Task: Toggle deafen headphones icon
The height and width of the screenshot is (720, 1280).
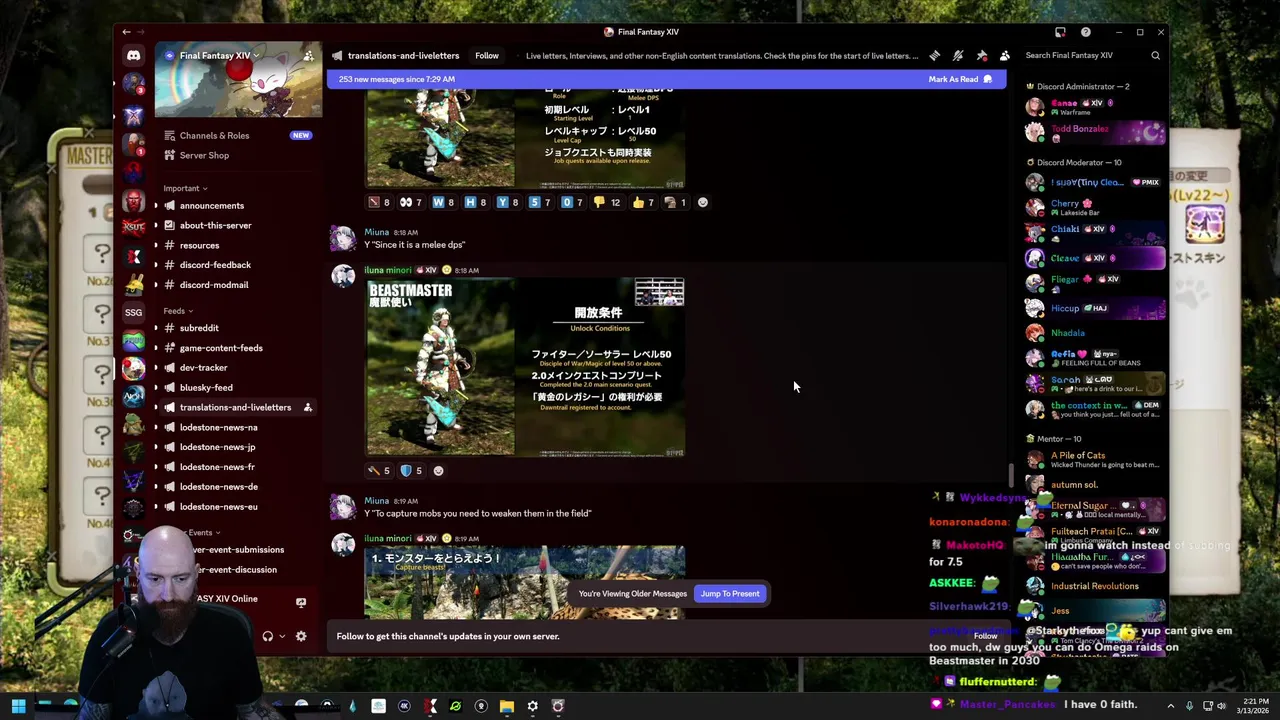Action: click(x=267, y=636)
